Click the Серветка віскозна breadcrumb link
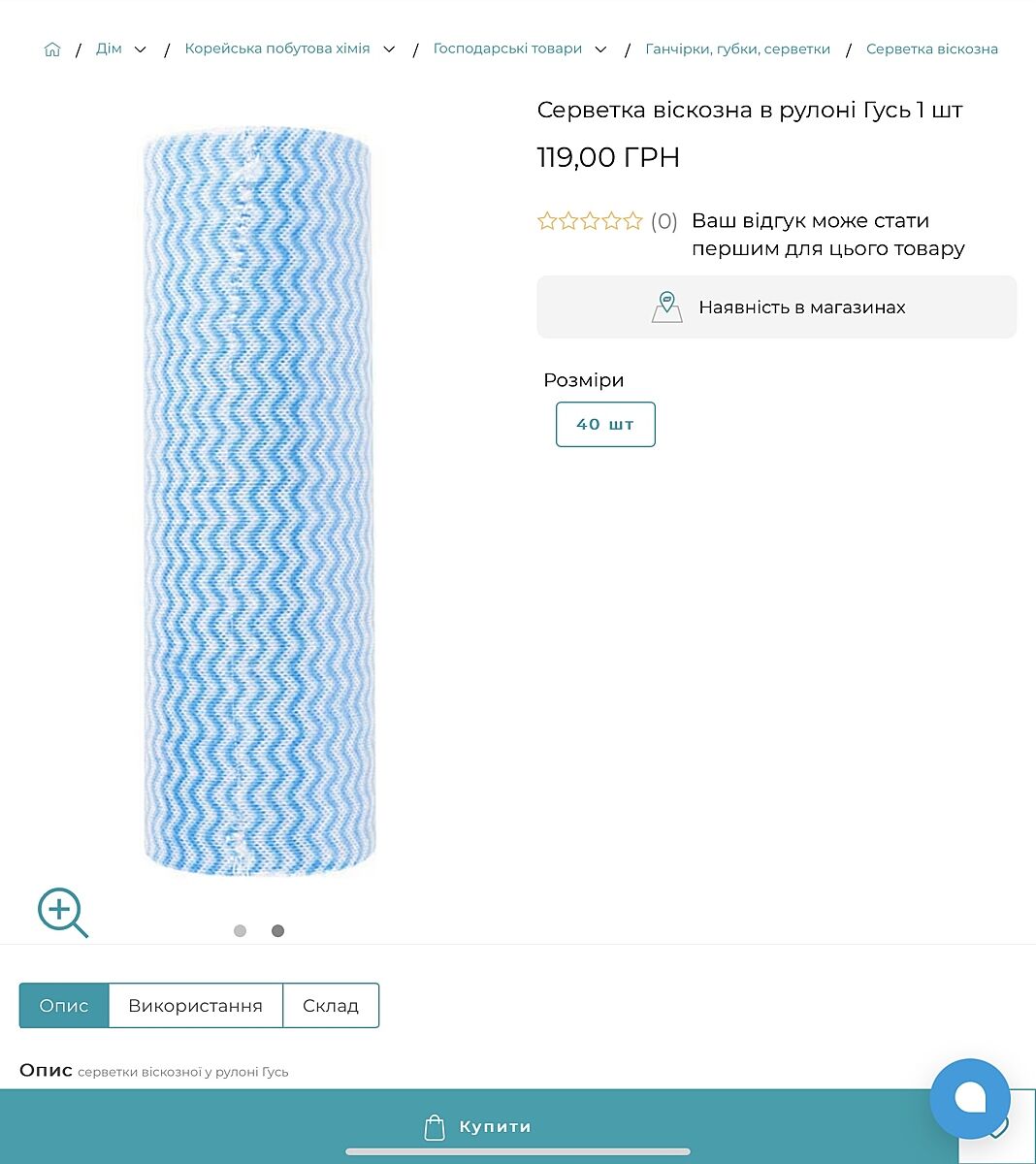Viewport: 1036px width, 1164px height. (931, 49)
